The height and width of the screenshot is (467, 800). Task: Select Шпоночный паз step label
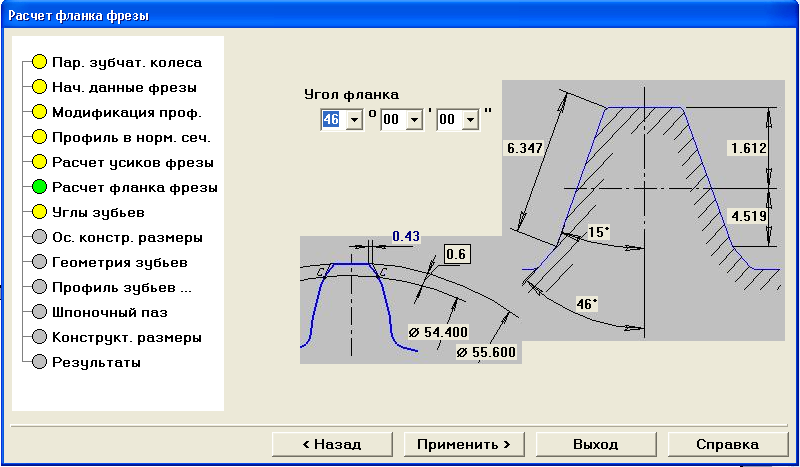(x=110, y=313)
